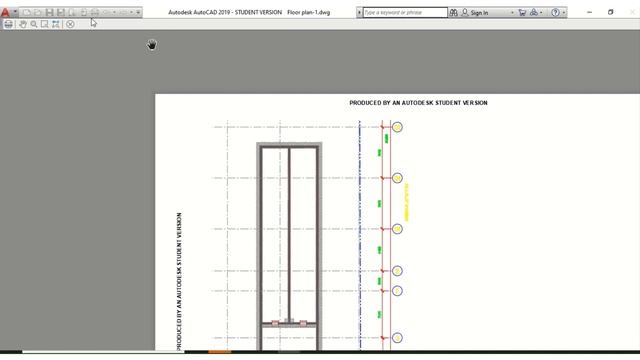
Task: Click the Help question mark icon
Action: [555, 13]
